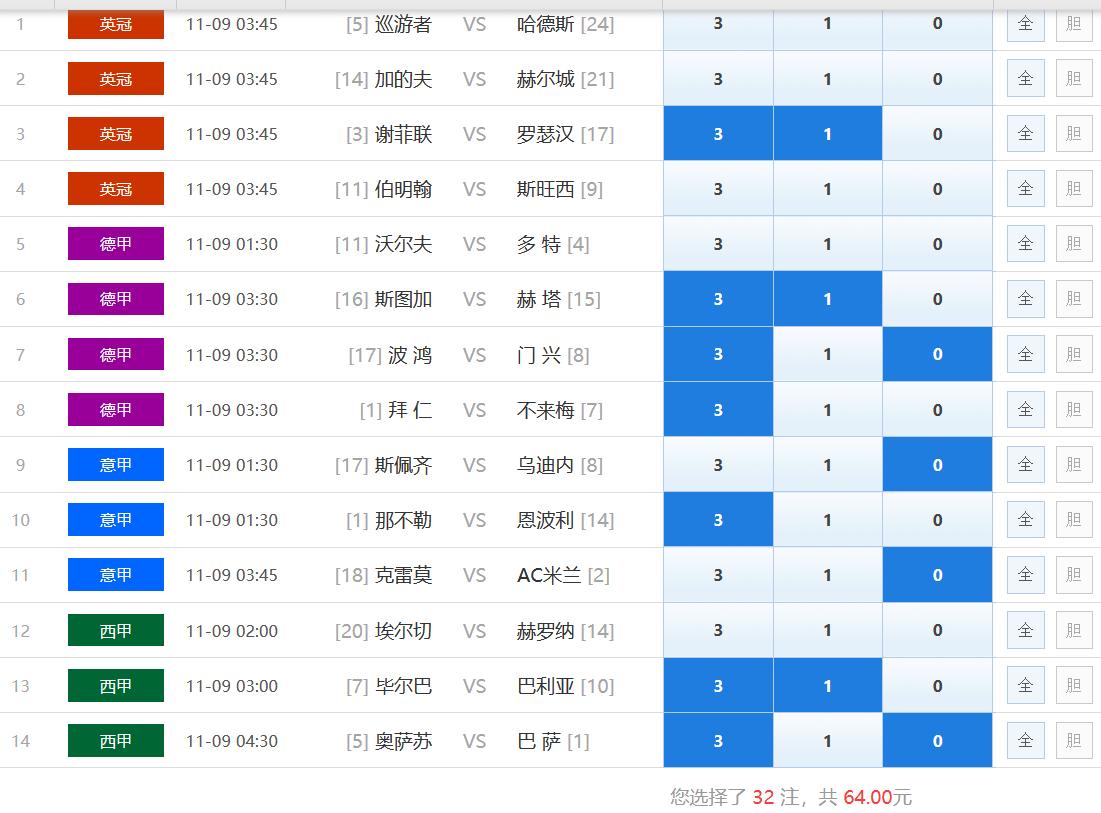
Task: Toggle away win 0 for 斯佩齐 vs 乌迪内
Action: 936,464
